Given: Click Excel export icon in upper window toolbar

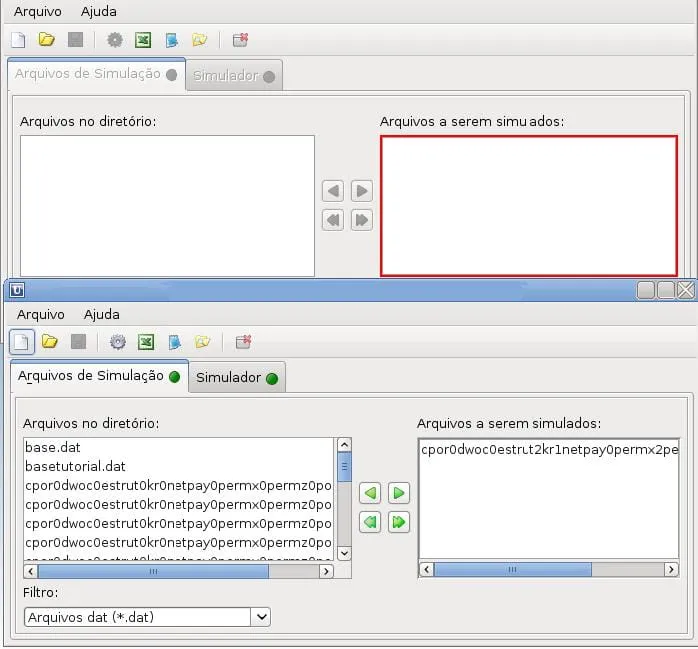Looking at the screenshot, I should [143, 40].
